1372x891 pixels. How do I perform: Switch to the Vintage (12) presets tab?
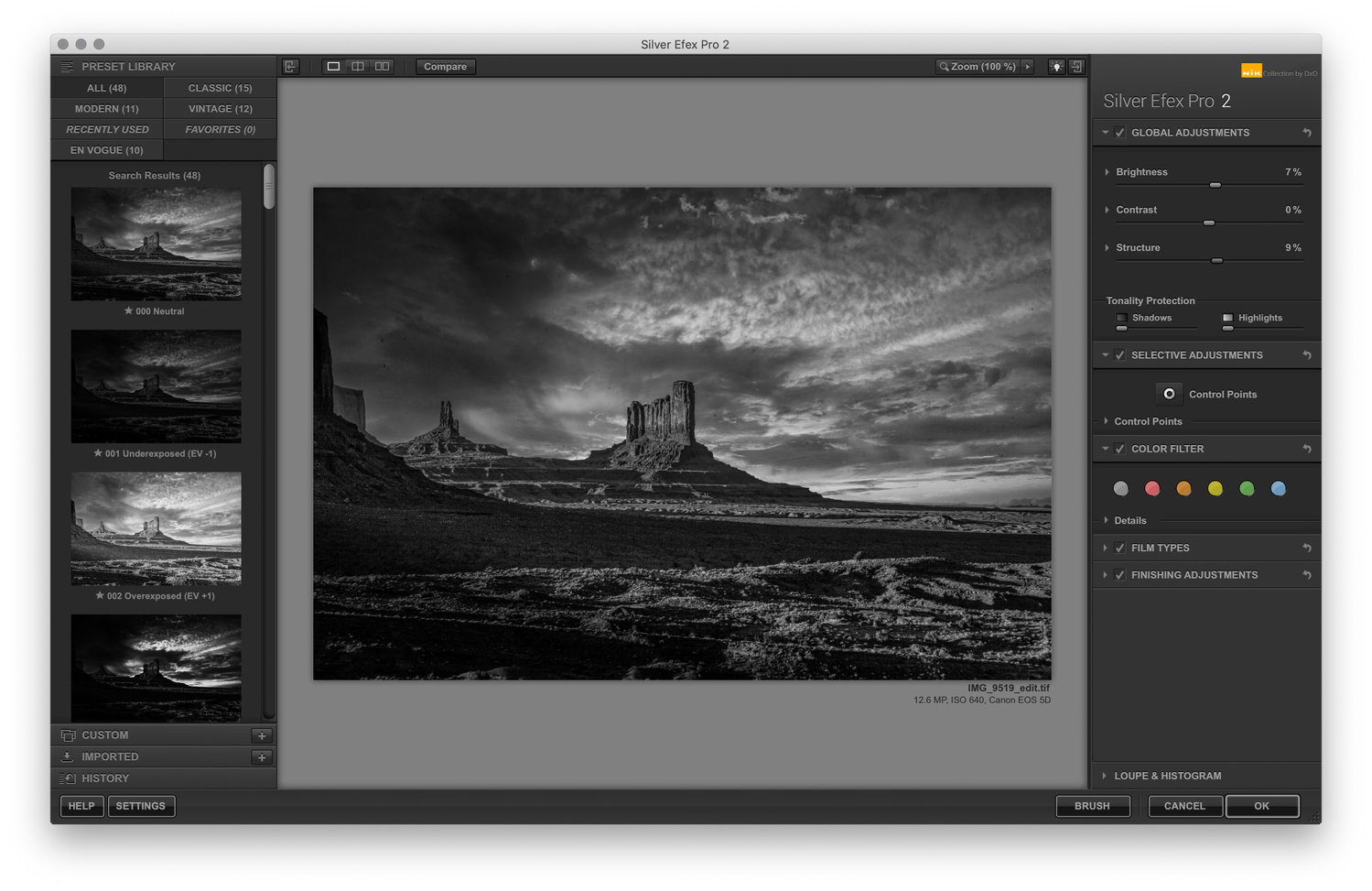coord(220,109)
